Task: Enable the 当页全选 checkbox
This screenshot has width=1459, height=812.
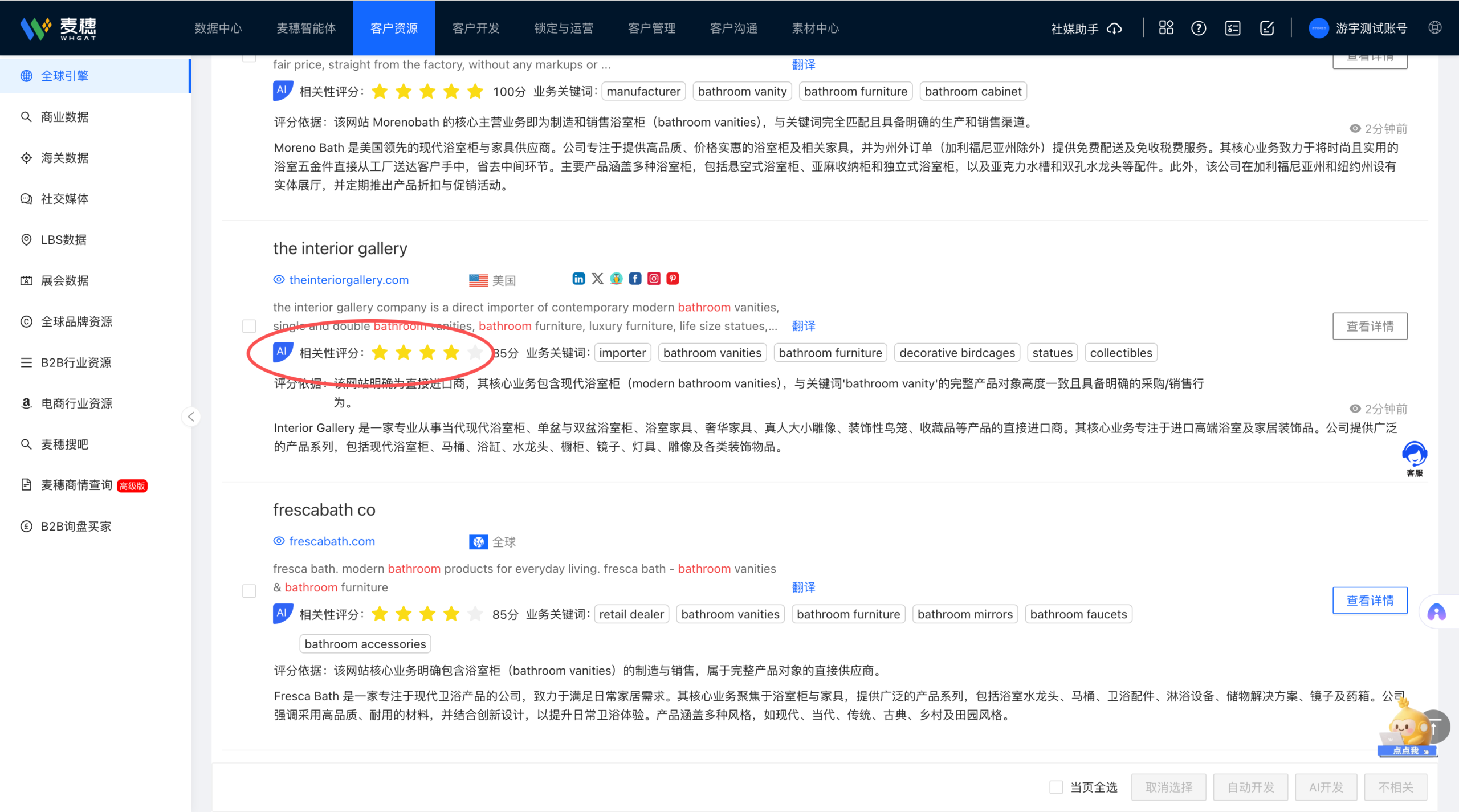Action: pyautogui.click(x=1056, y=787)
